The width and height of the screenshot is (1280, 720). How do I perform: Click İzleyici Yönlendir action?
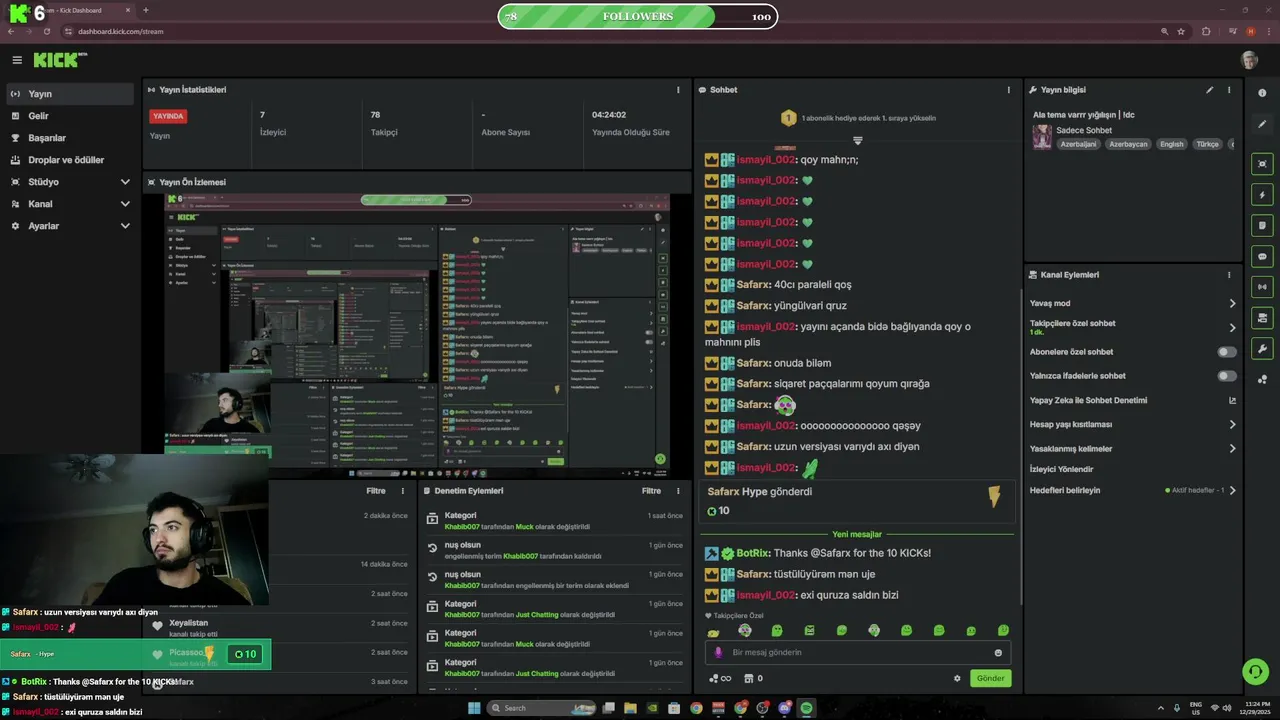tap(1062, 469)
